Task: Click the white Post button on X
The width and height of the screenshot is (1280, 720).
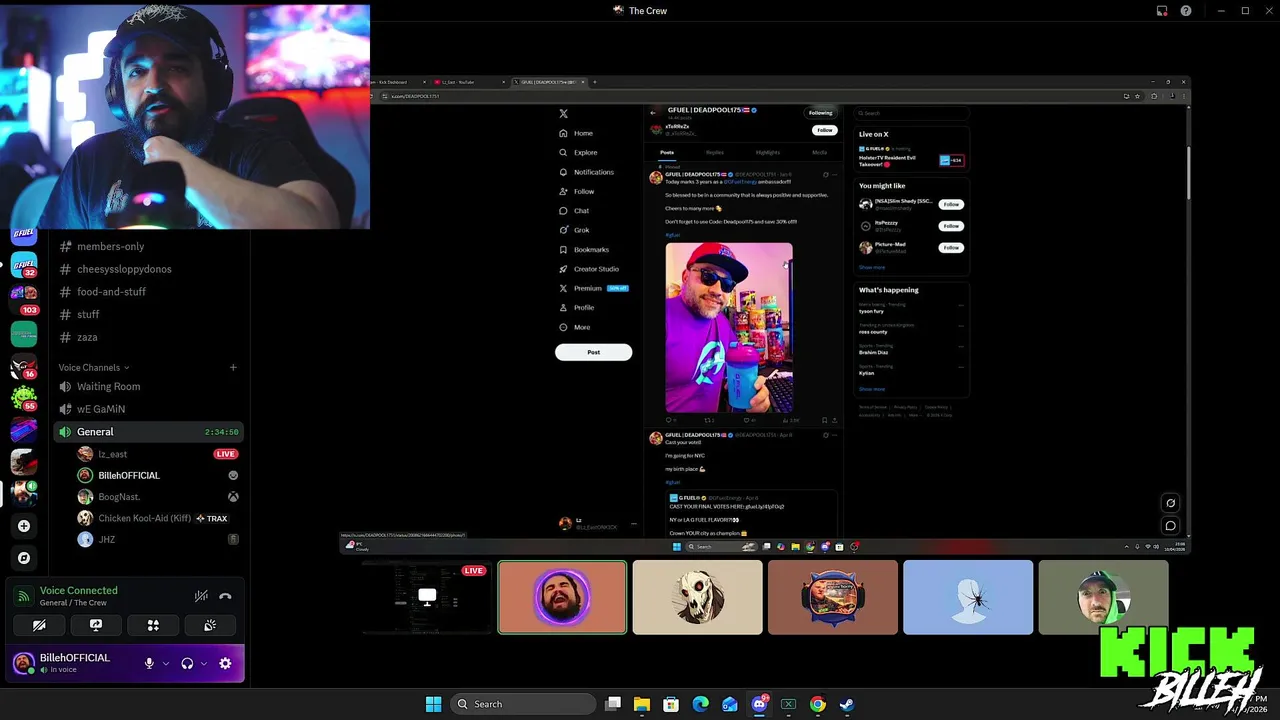Action: 594,352
